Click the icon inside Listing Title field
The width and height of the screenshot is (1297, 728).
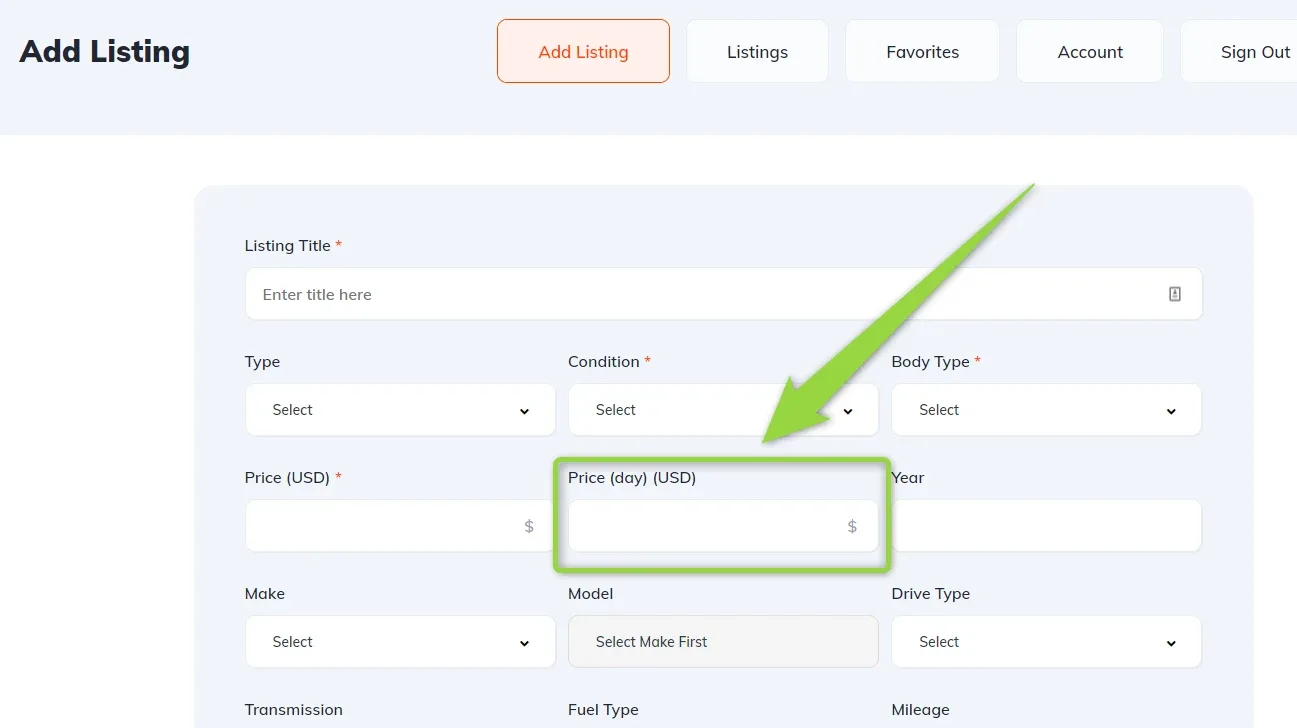[x=1175, y=294]
